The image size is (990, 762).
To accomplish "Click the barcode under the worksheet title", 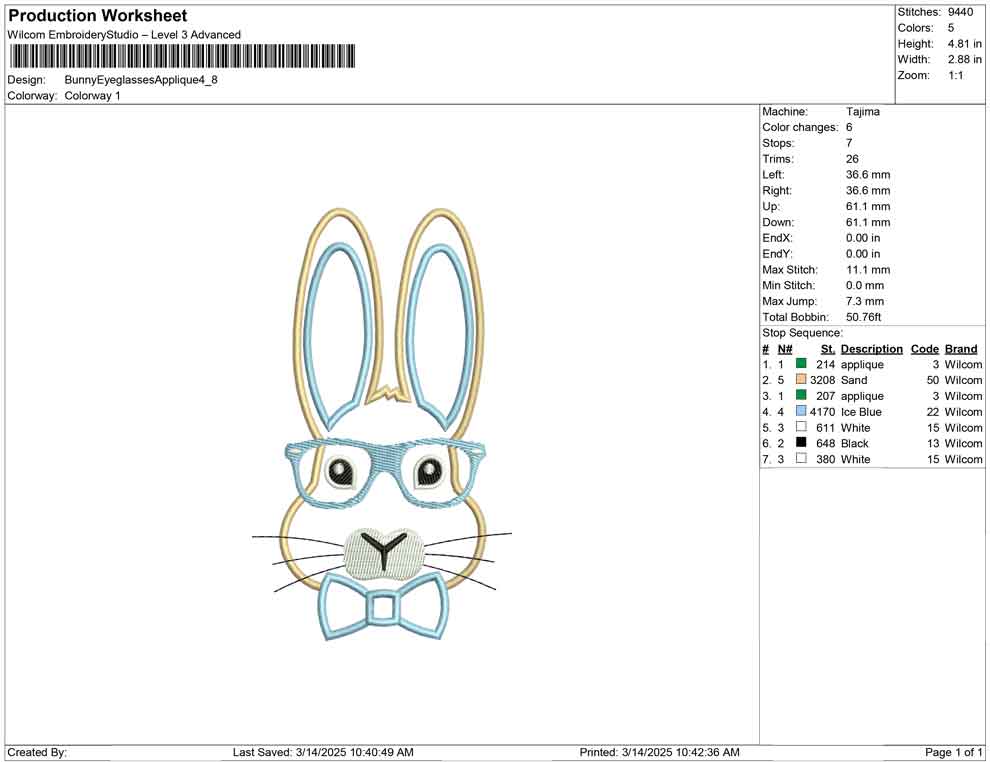I will click(x=182, y=56).
